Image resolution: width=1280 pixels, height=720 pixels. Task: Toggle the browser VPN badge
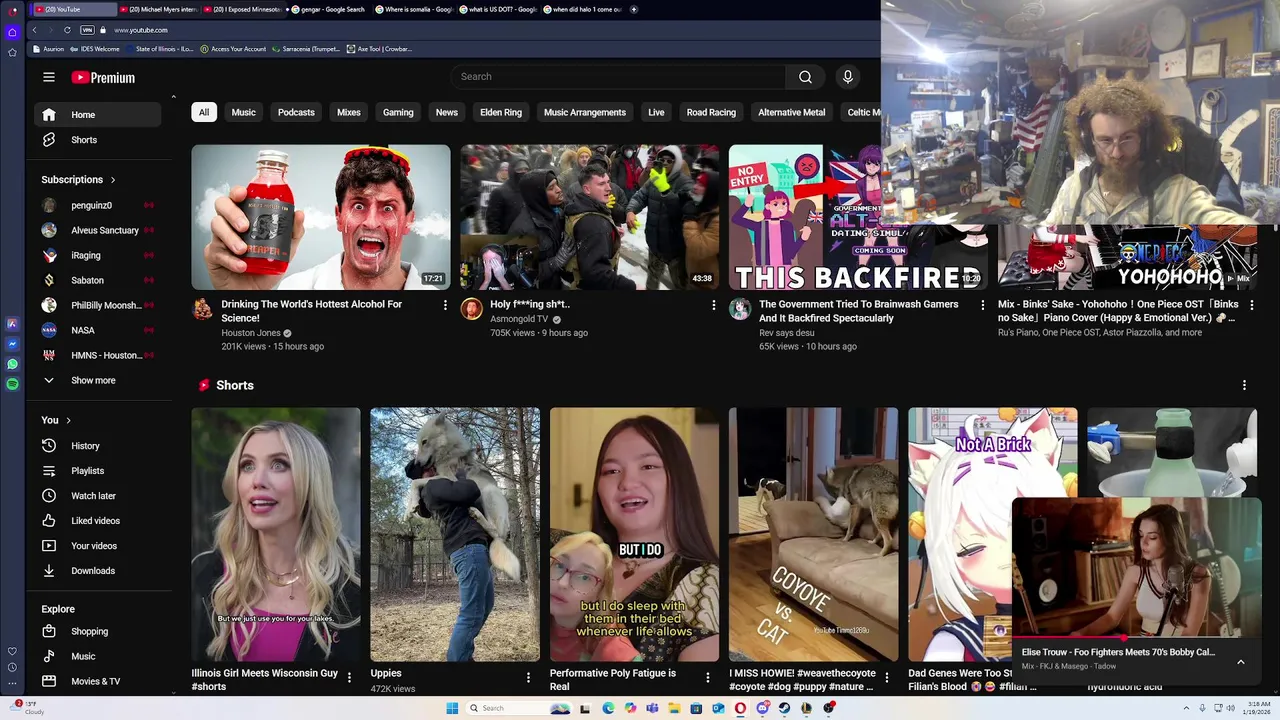pos(87,30)
